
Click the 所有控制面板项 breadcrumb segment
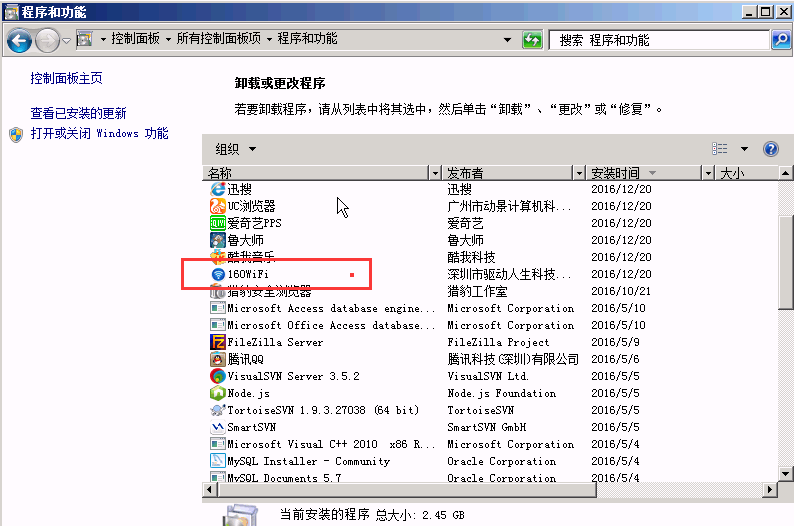click(x=218, y=38)
